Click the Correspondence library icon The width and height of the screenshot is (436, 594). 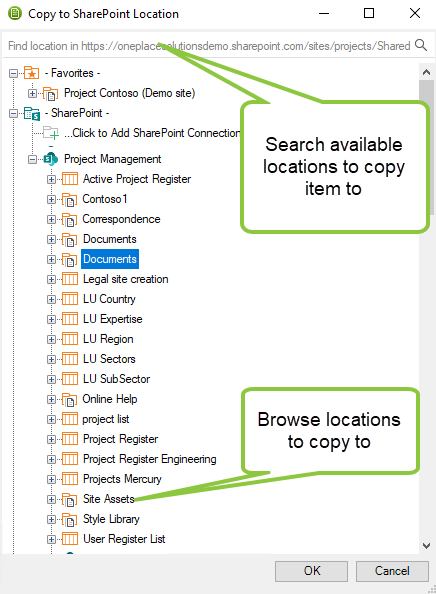click(x=70, y=219)
